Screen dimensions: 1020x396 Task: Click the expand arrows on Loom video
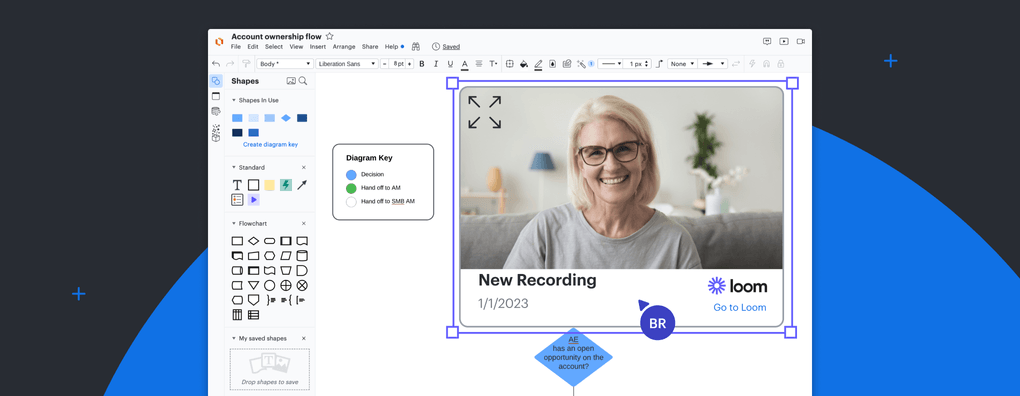pos(485,112)
